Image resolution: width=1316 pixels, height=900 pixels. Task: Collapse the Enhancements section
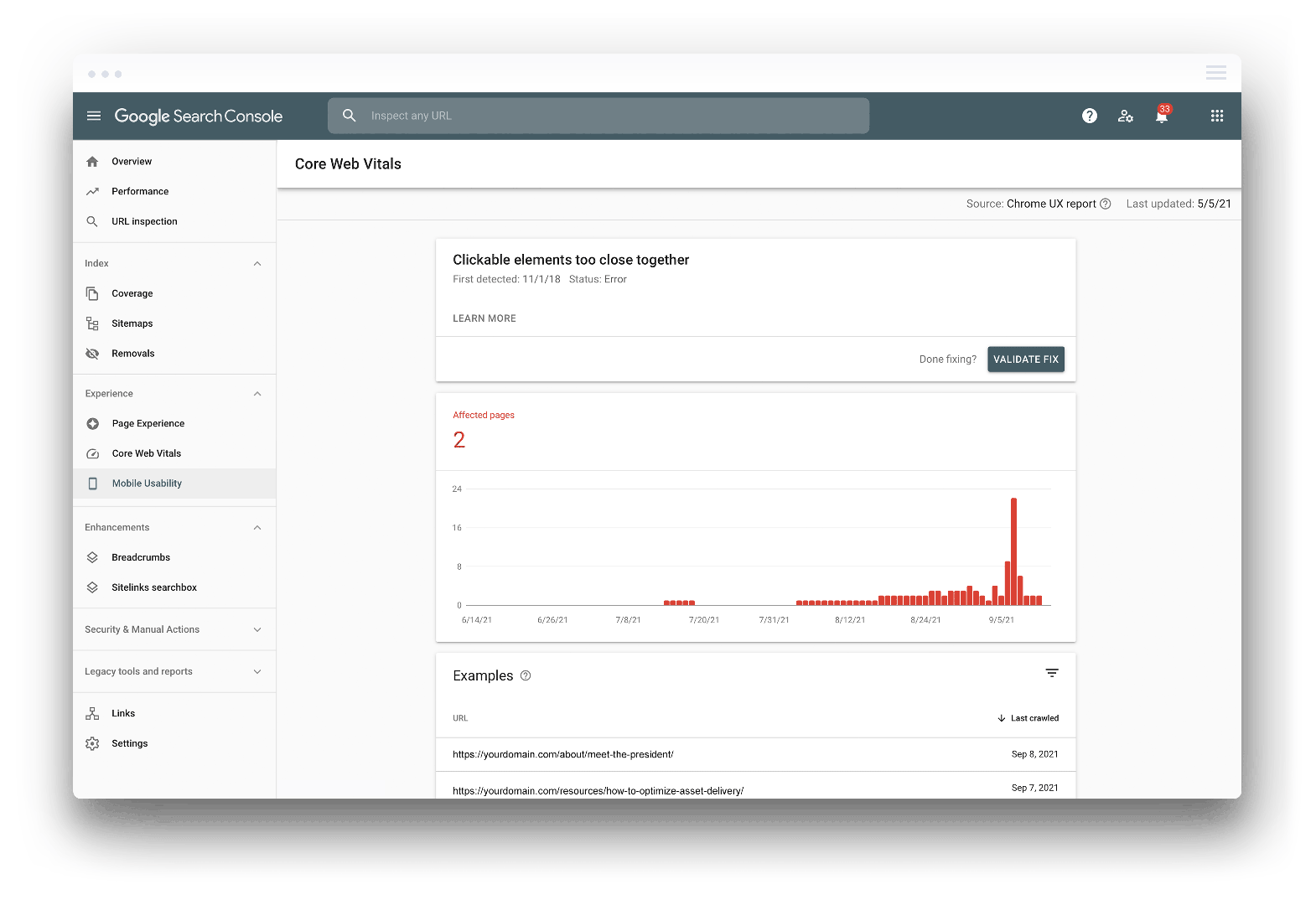257,528
